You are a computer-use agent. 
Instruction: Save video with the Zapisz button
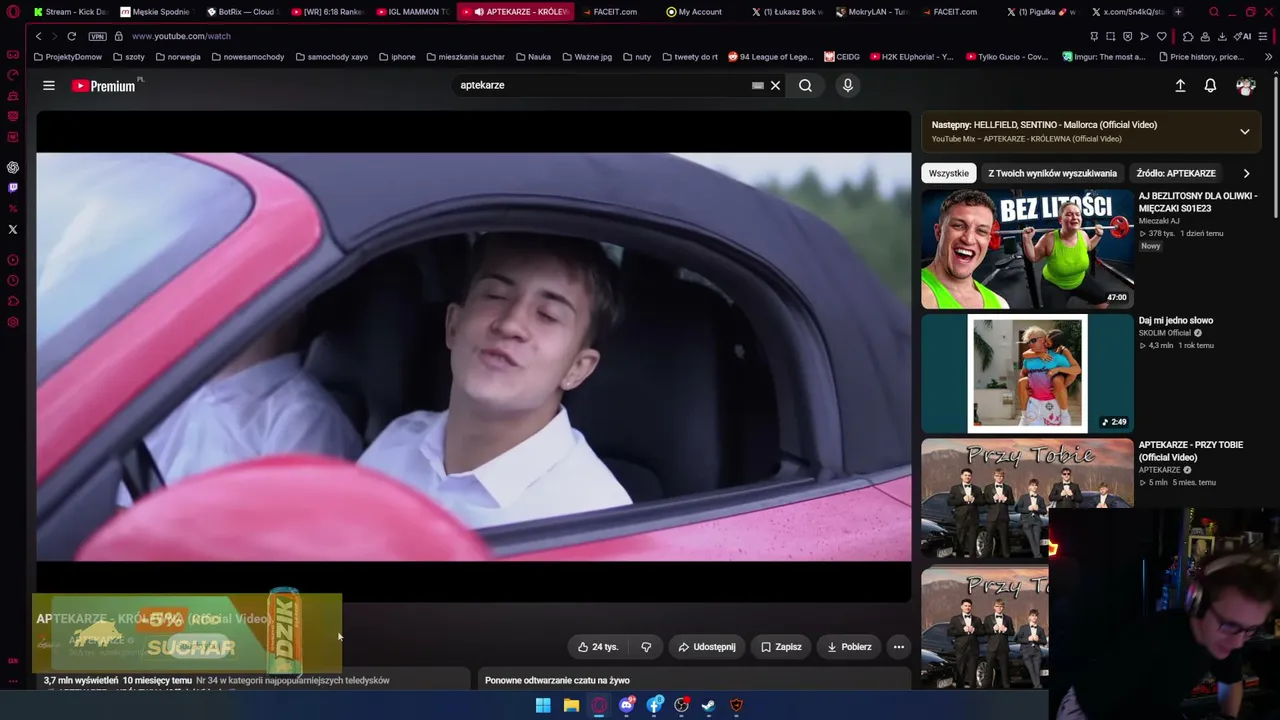coord(781,647)
